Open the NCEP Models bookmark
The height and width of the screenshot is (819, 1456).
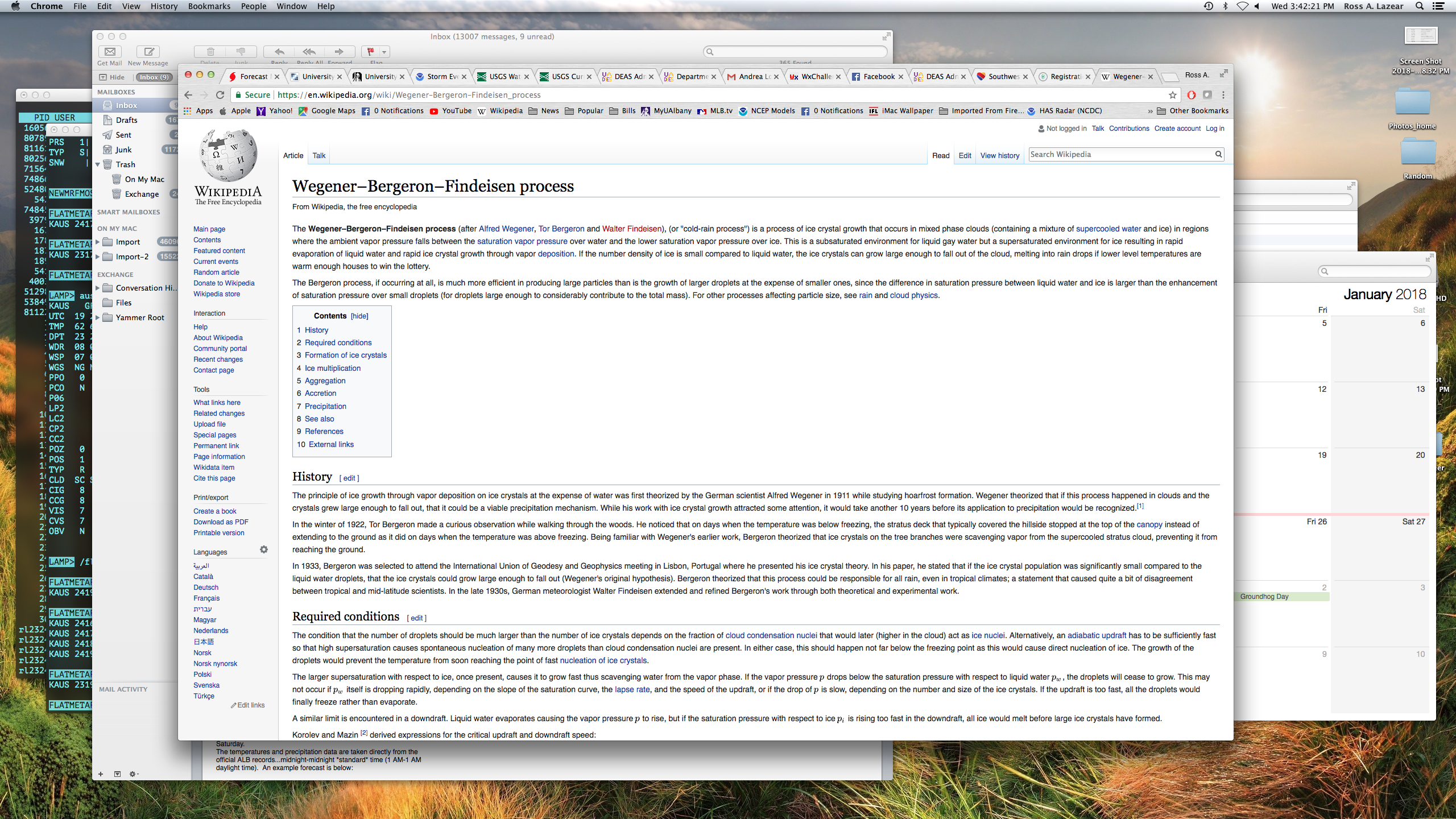tap(767, 111)
